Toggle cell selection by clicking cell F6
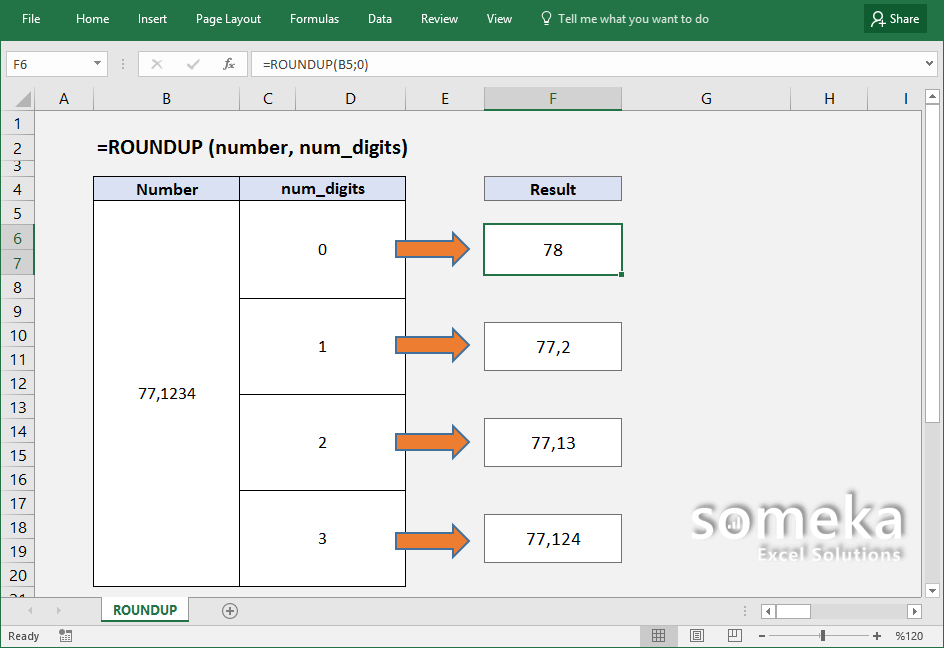This screenshot has width=944, height=648. (552, 249)
